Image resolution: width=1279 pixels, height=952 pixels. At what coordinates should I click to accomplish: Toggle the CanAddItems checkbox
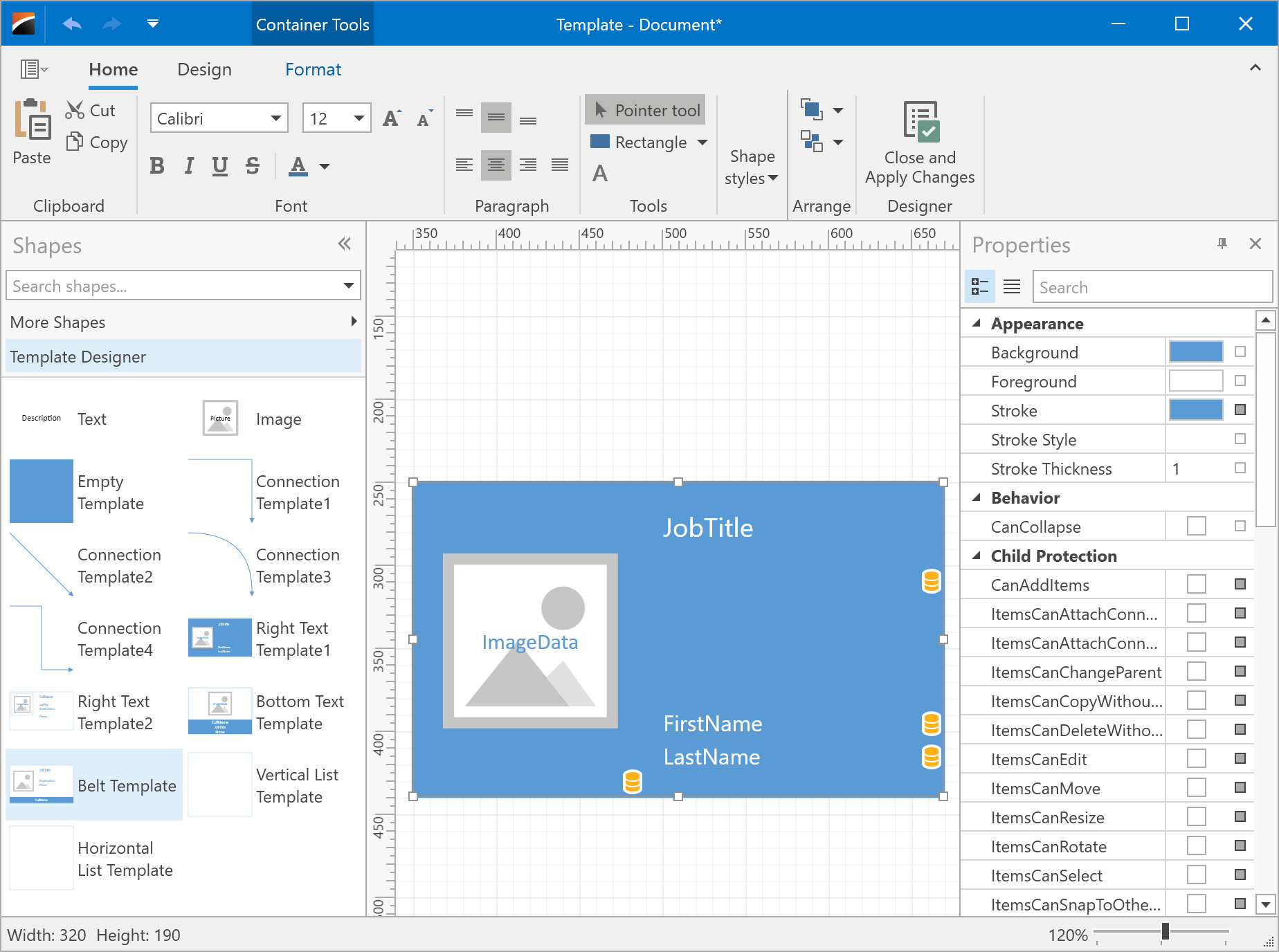click(x=1197, y=584)
